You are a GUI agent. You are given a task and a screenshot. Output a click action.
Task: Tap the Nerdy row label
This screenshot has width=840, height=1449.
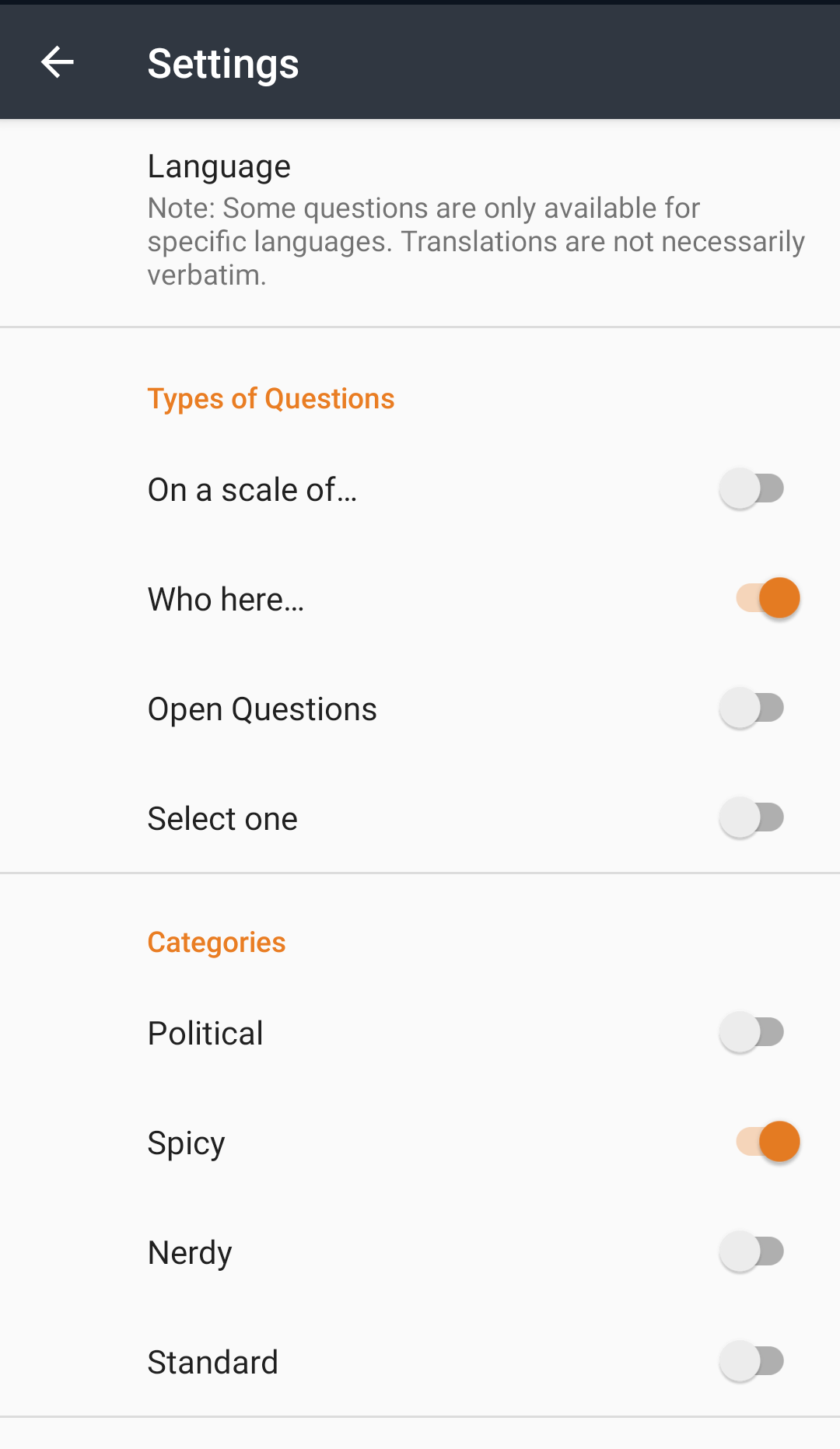pos(190,1253)
